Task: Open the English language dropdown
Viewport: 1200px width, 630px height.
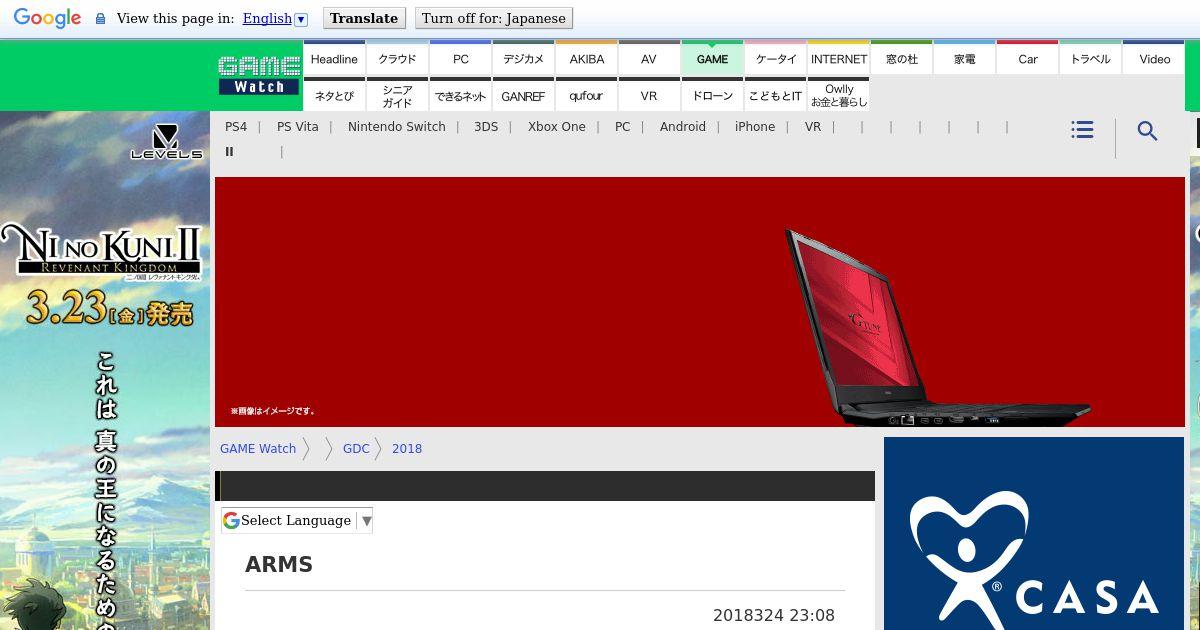Action: tap(275, 18)
